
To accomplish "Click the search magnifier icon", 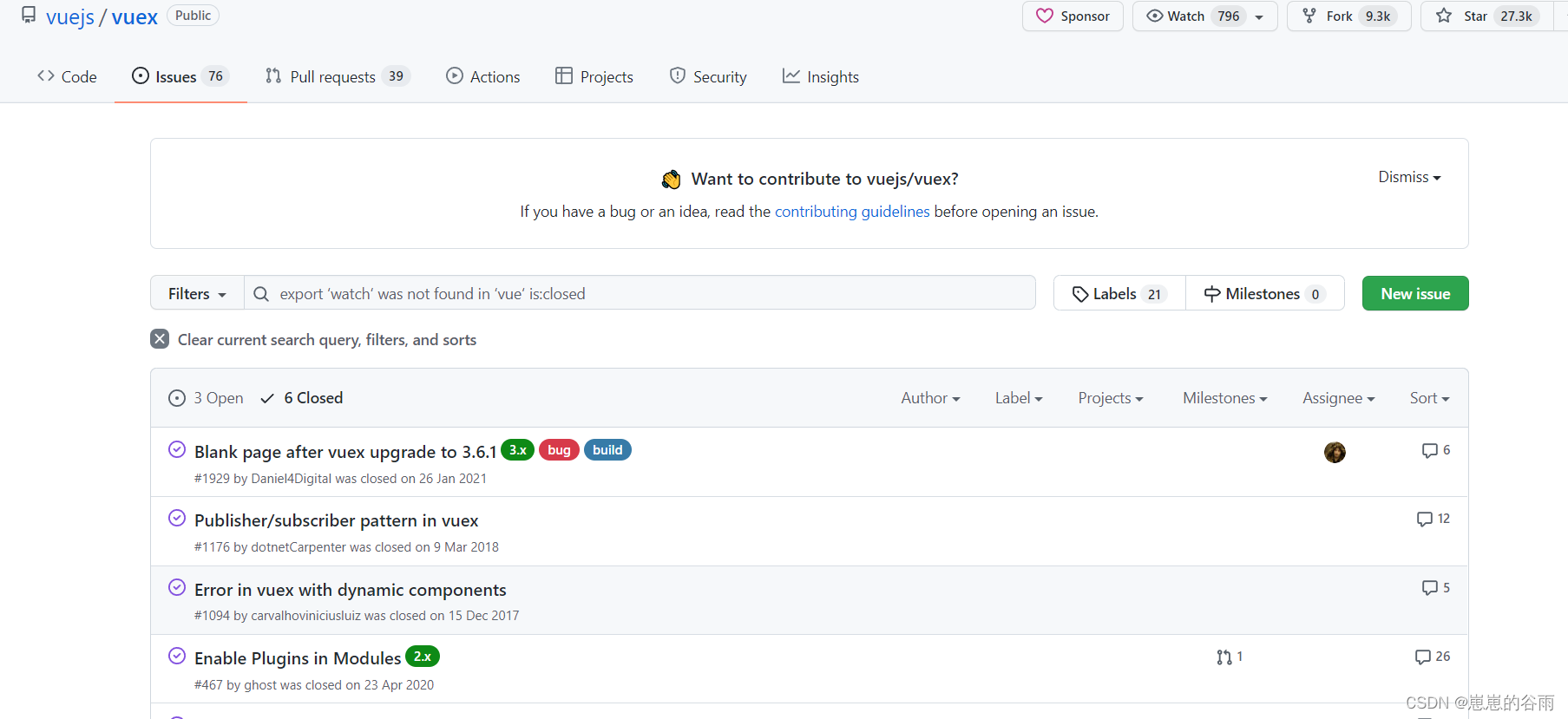I will click(261, 294).
